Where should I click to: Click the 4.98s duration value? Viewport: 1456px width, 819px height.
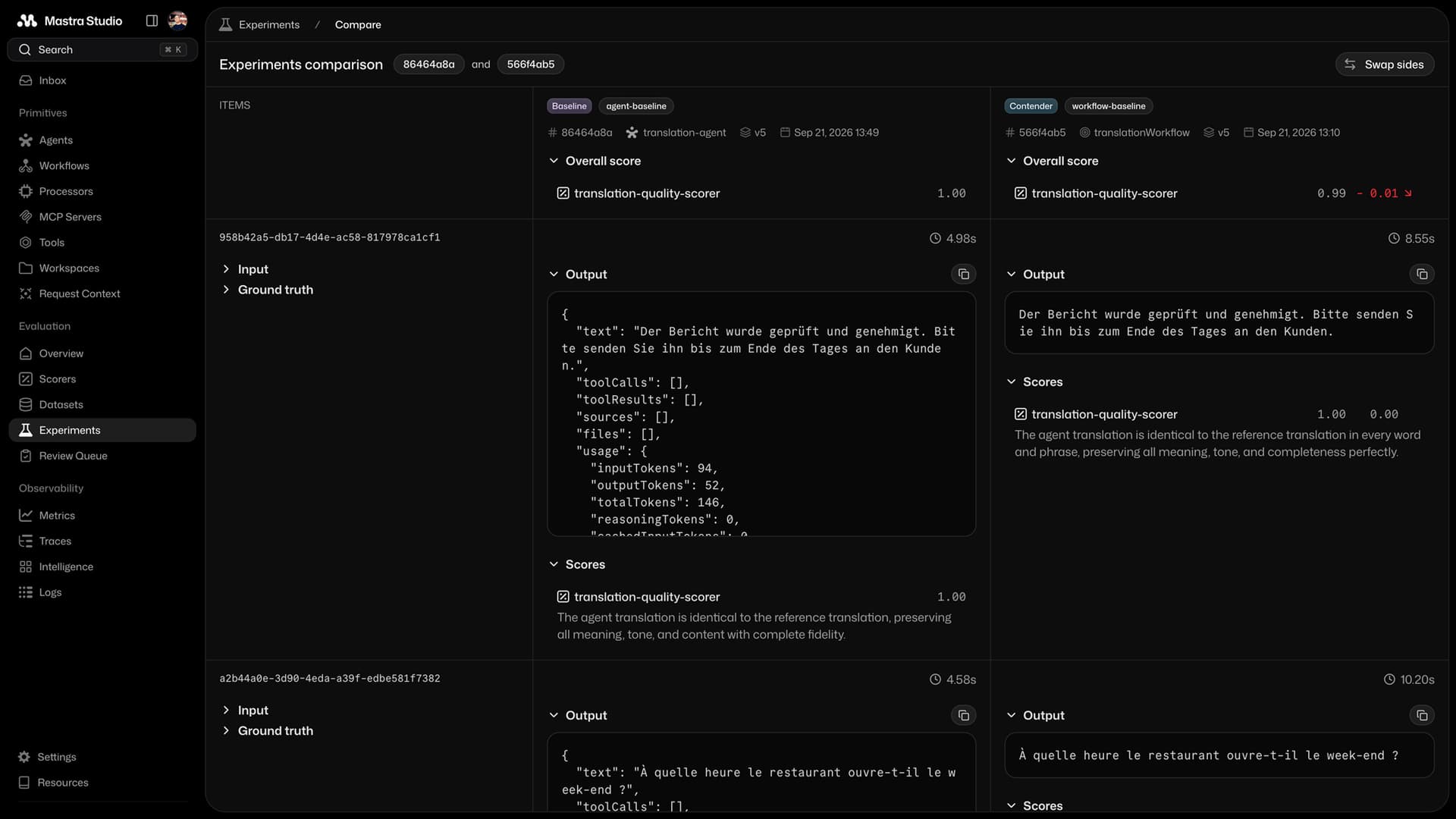[x=952, y=239]
